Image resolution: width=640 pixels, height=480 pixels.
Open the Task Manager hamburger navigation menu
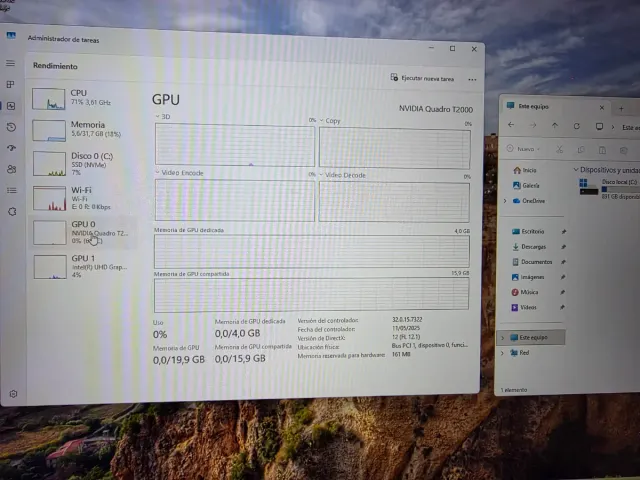(x=11, y=64)
